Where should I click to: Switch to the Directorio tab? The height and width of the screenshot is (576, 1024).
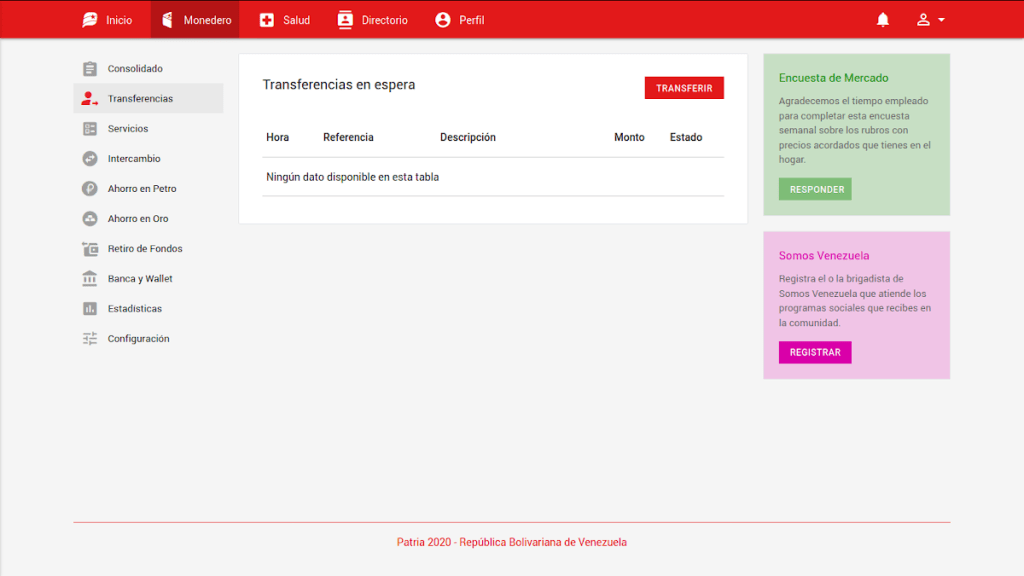(x=372, y=20)
